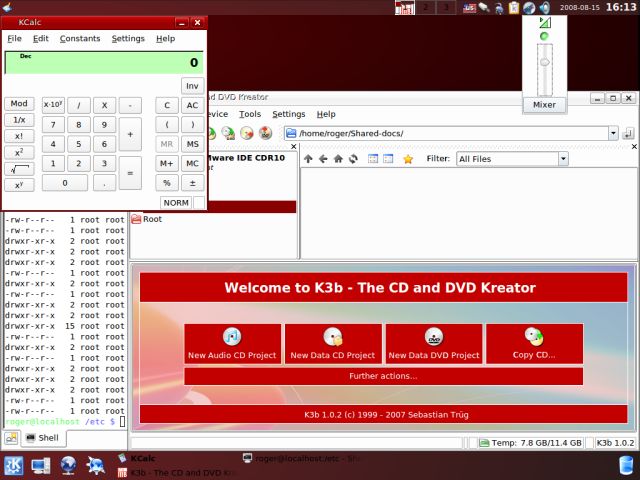
Task: Launch the Copy CD tool
Action: (534, 344)
